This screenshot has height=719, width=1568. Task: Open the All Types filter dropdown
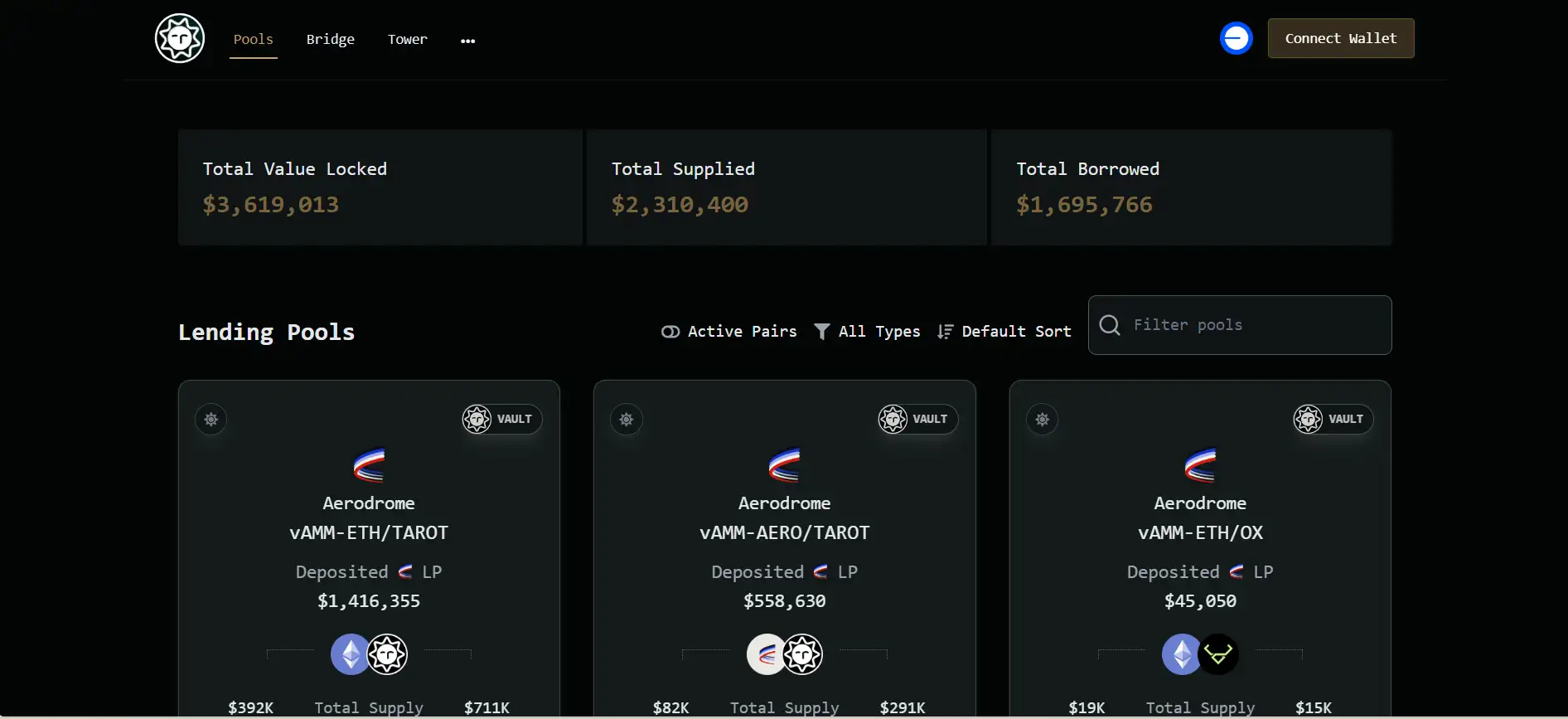[867, 332]
